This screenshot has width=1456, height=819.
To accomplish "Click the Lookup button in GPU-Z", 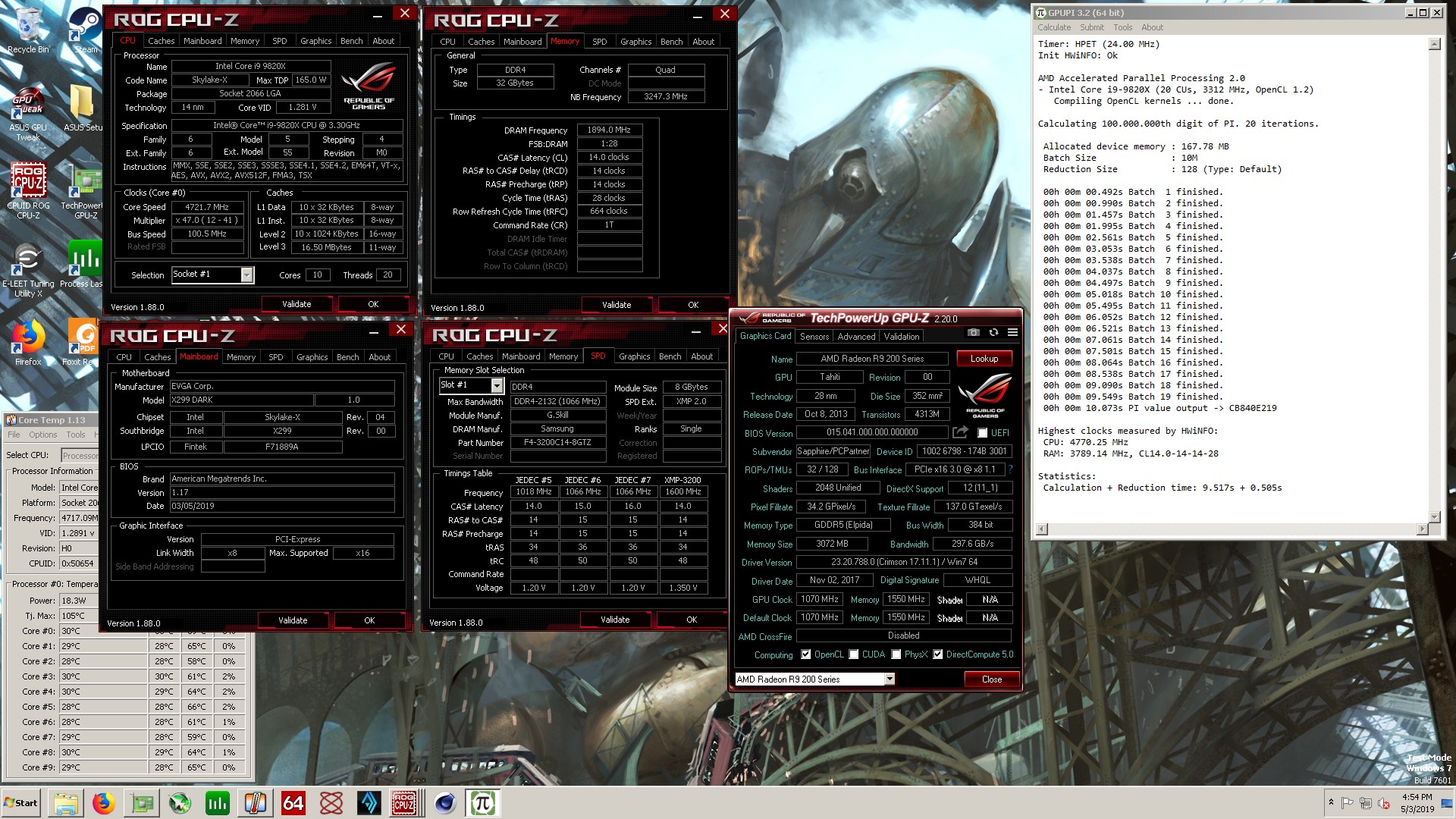I will [x=984, y=359].
